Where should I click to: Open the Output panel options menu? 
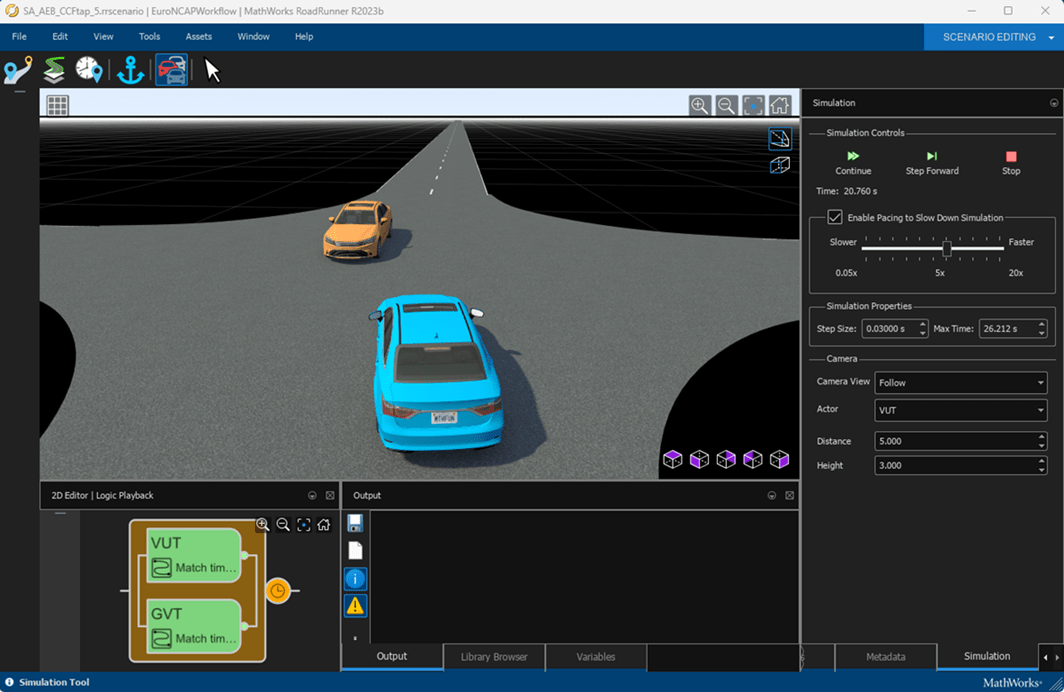[772, 495]
